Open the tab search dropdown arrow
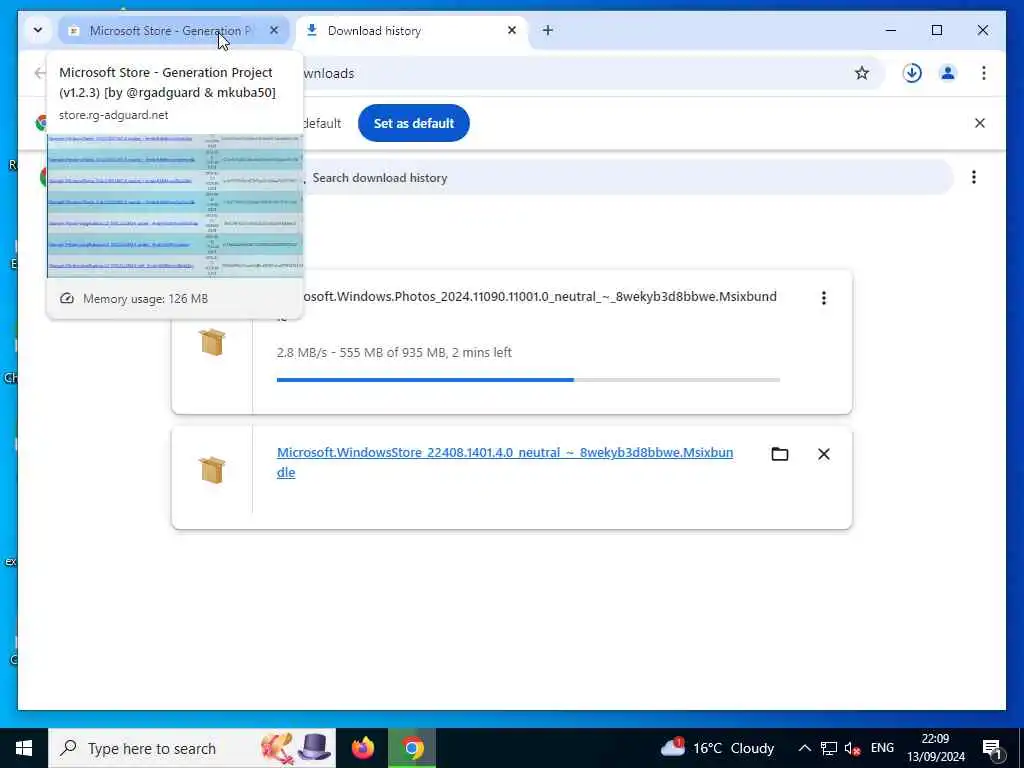This screenshot has width=1024, height=768. pos(38,30)
